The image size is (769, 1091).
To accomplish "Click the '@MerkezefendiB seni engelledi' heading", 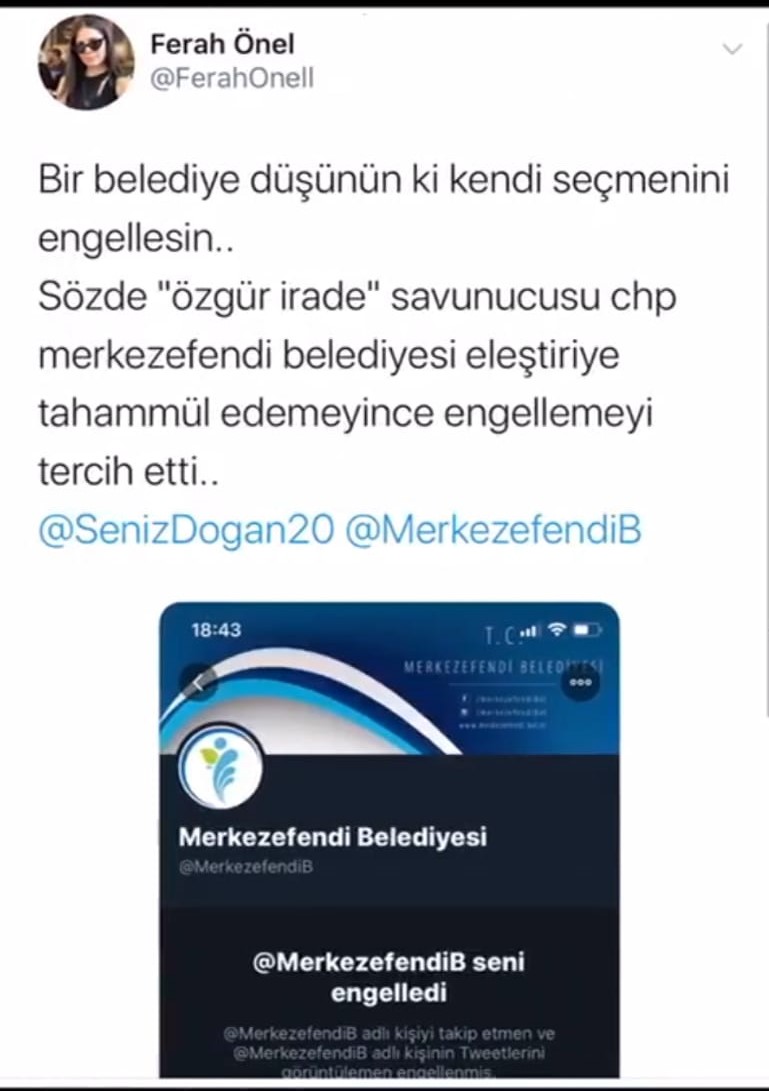I will click(x=388, y=977).
